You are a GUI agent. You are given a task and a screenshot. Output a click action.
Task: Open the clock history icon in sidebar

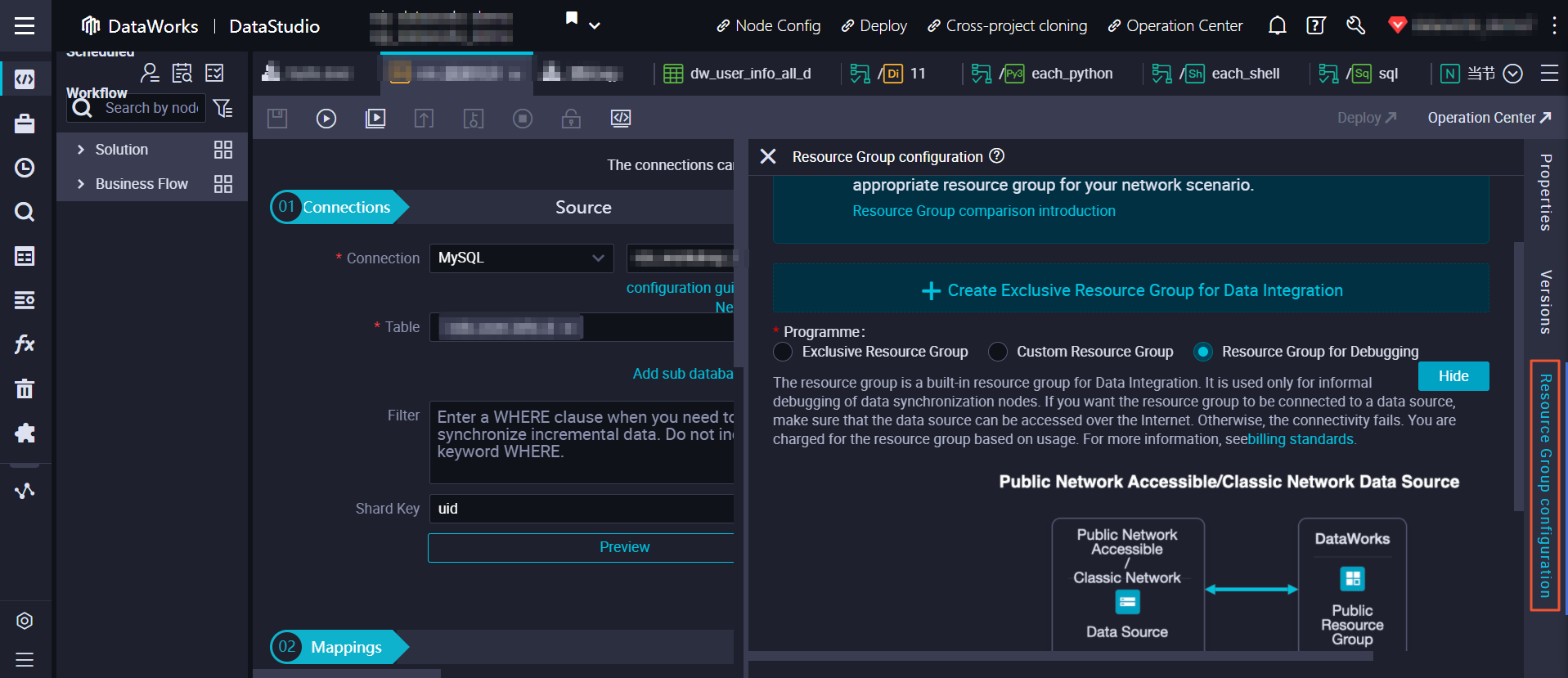point(25,168)
